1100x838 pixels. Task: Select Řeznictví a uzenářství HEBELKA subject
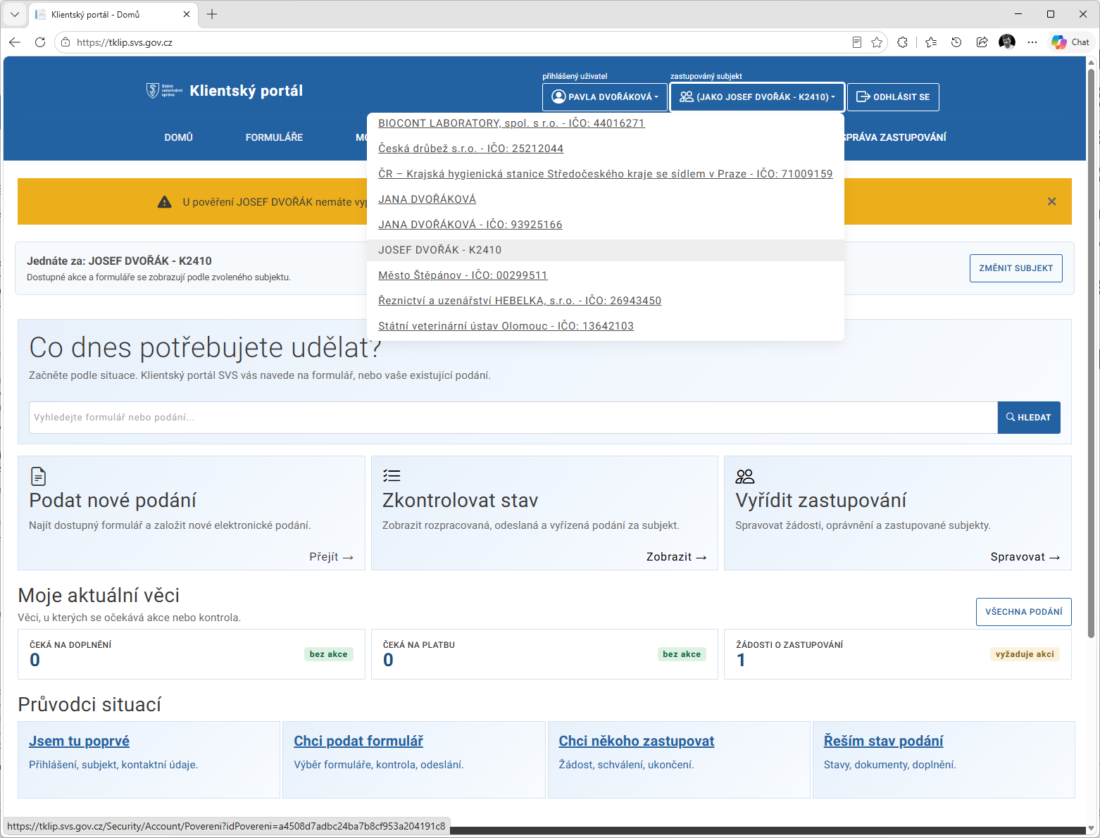[520, 300]
